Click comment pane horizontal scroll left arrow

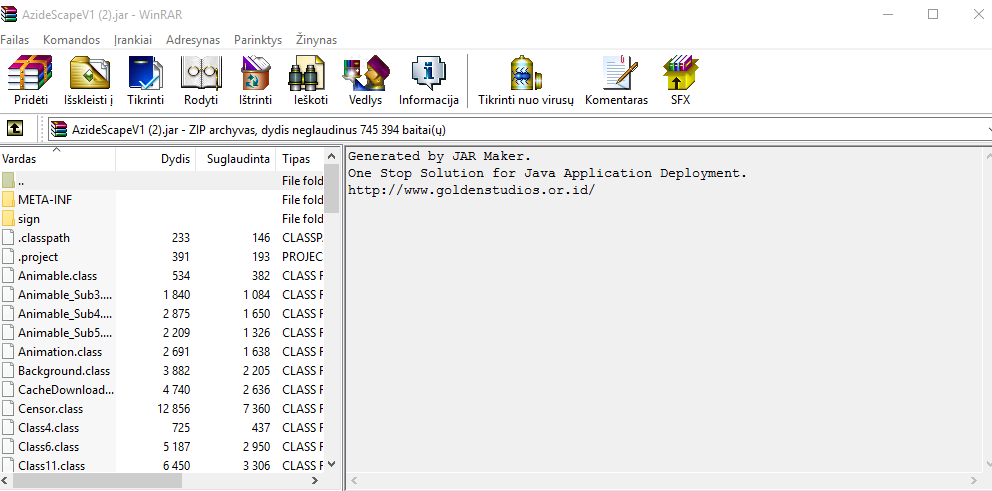(x=354, y=481)
